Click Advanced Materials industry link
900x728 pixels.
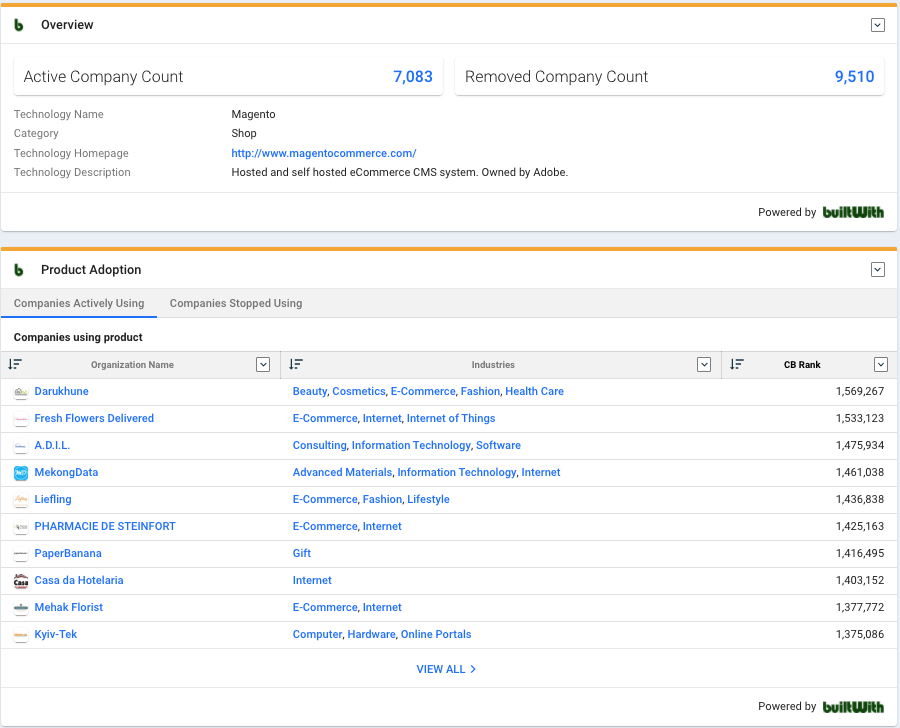click(x=343, y=473)
